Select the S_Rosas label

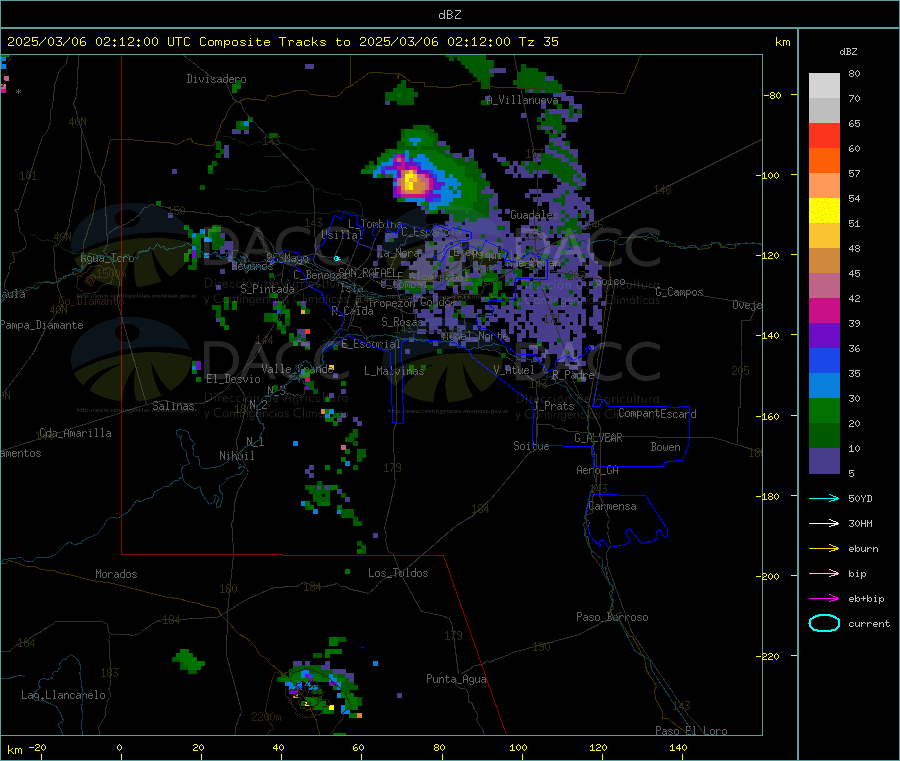402,322
